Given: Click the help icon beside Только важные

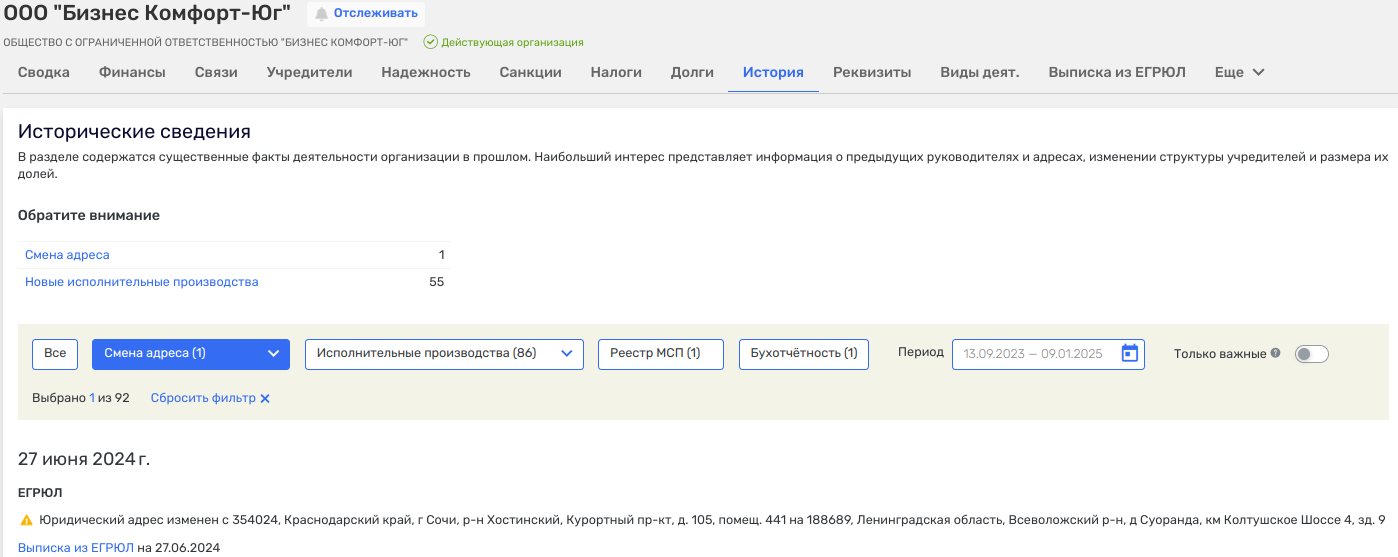Looking at the screenshot, I should (1275, 353).
